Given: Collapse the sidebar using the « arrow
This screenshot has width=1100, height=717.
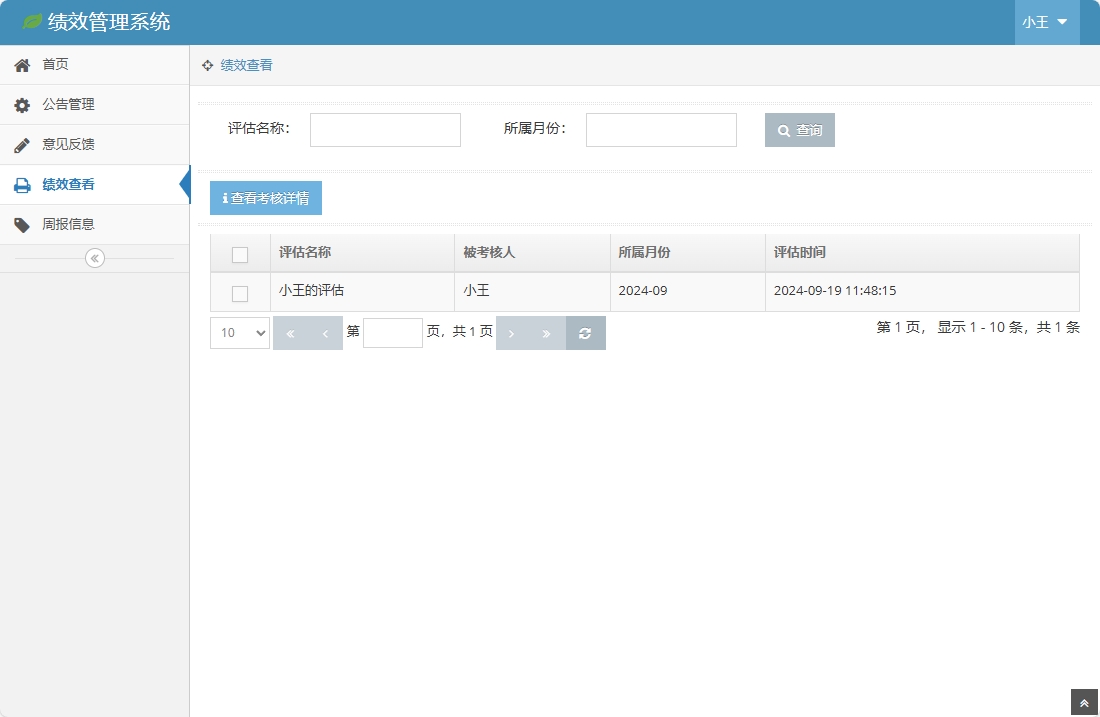Looking at the screenshot, I should (x=94, y=257).
